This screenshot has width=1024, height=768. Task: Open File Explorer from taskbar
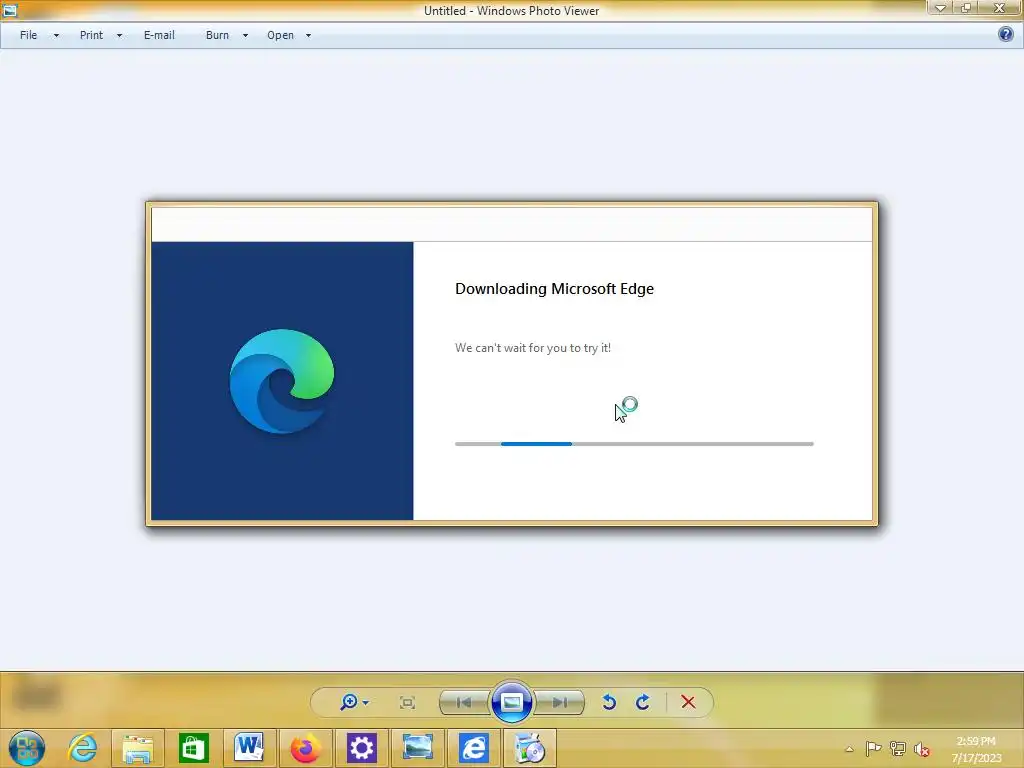(x=138, y=748)
